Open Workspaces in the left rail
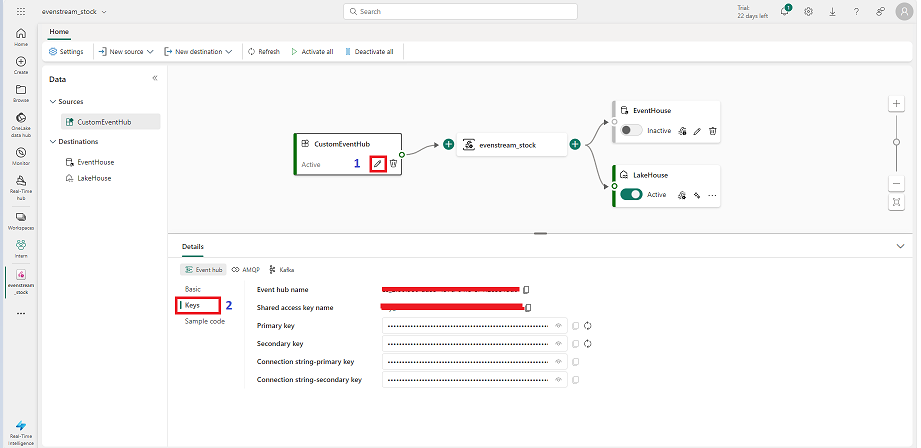This screenshot has height=448, width=921. pos(21,221)
